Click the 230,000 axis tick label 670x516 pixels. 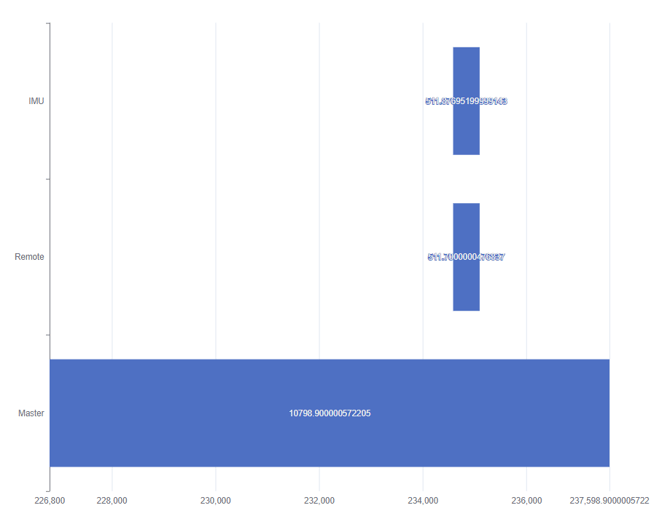216,501
